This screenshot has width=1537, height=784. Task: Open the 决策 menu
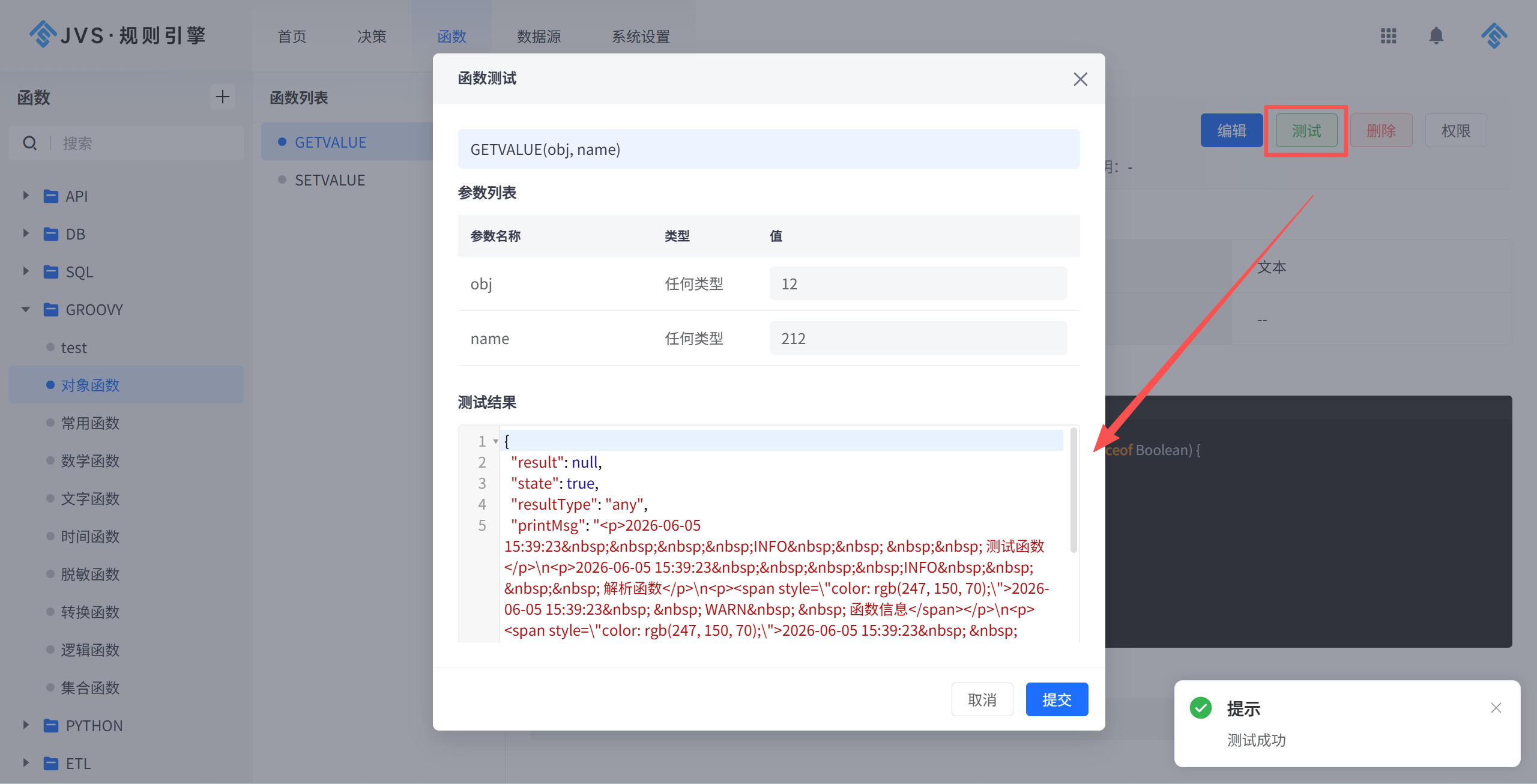pyautogui.click(x=372, y=37)
